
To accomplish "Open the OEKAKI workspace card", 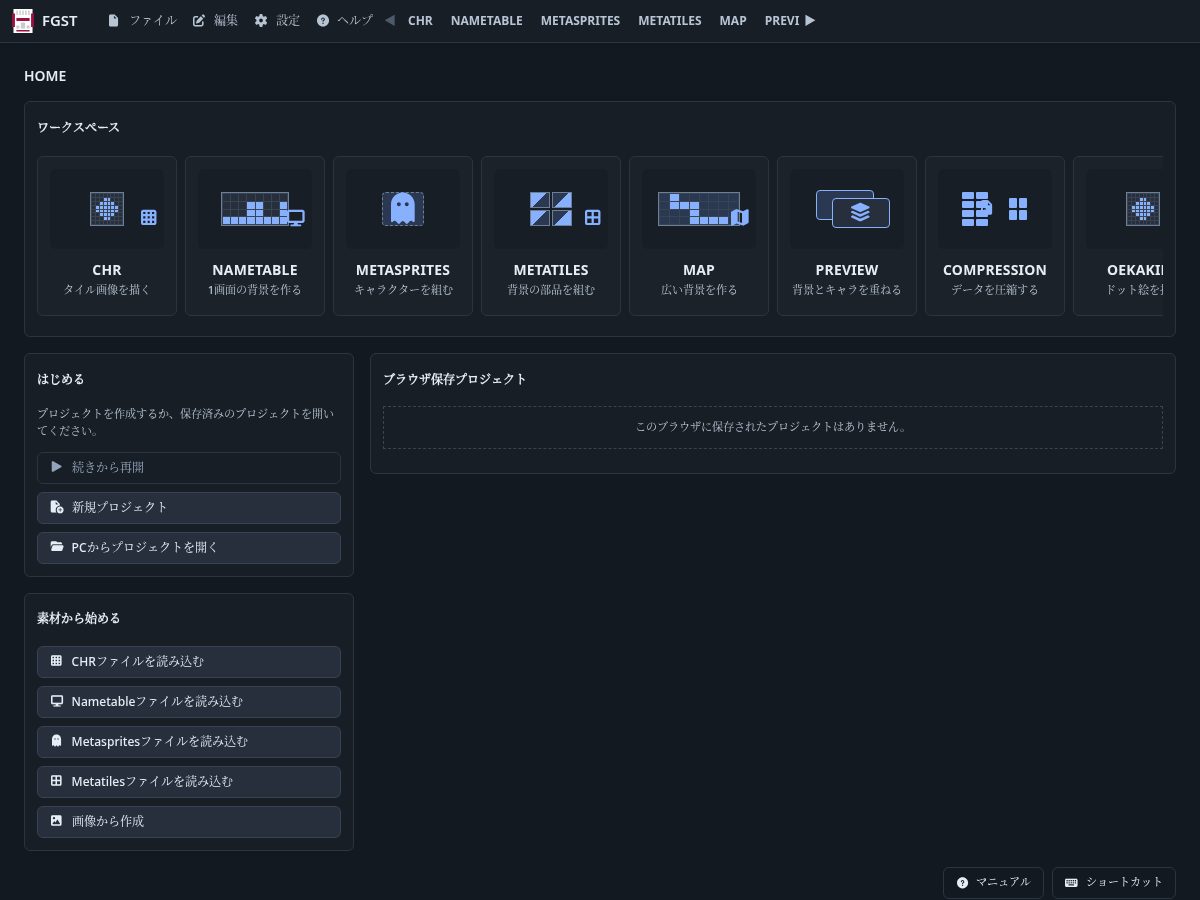I will [x=1118, y=236].
